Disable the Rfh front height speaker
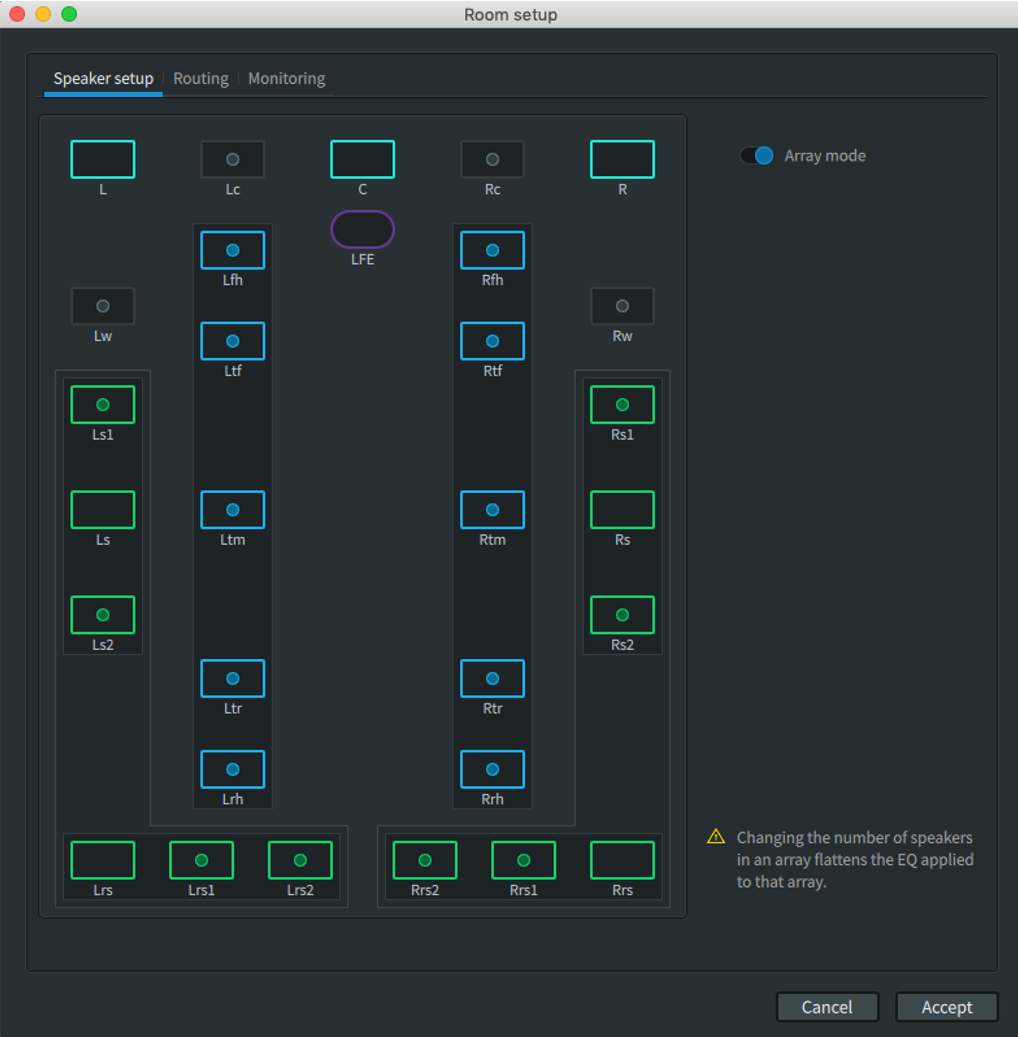 492,250
